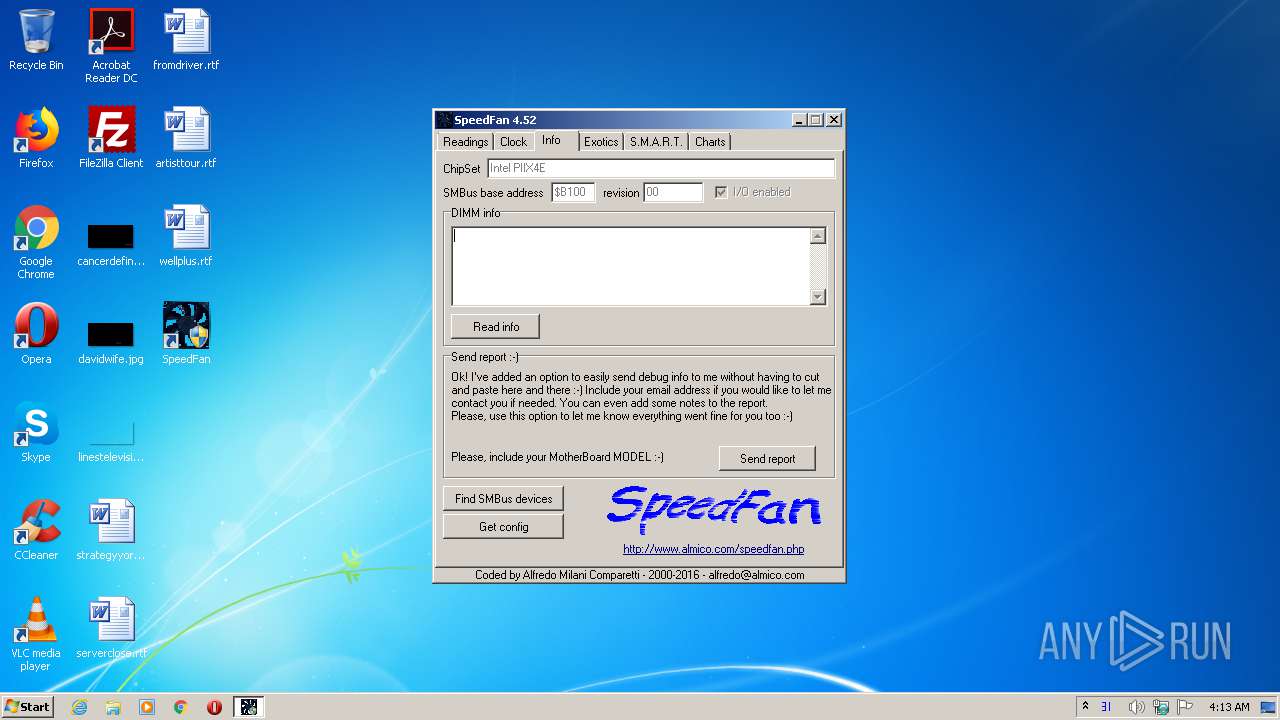1280x720 pixels.
Task: Click the Read info button
Action: pyautogui.click(x=496, y=327)
